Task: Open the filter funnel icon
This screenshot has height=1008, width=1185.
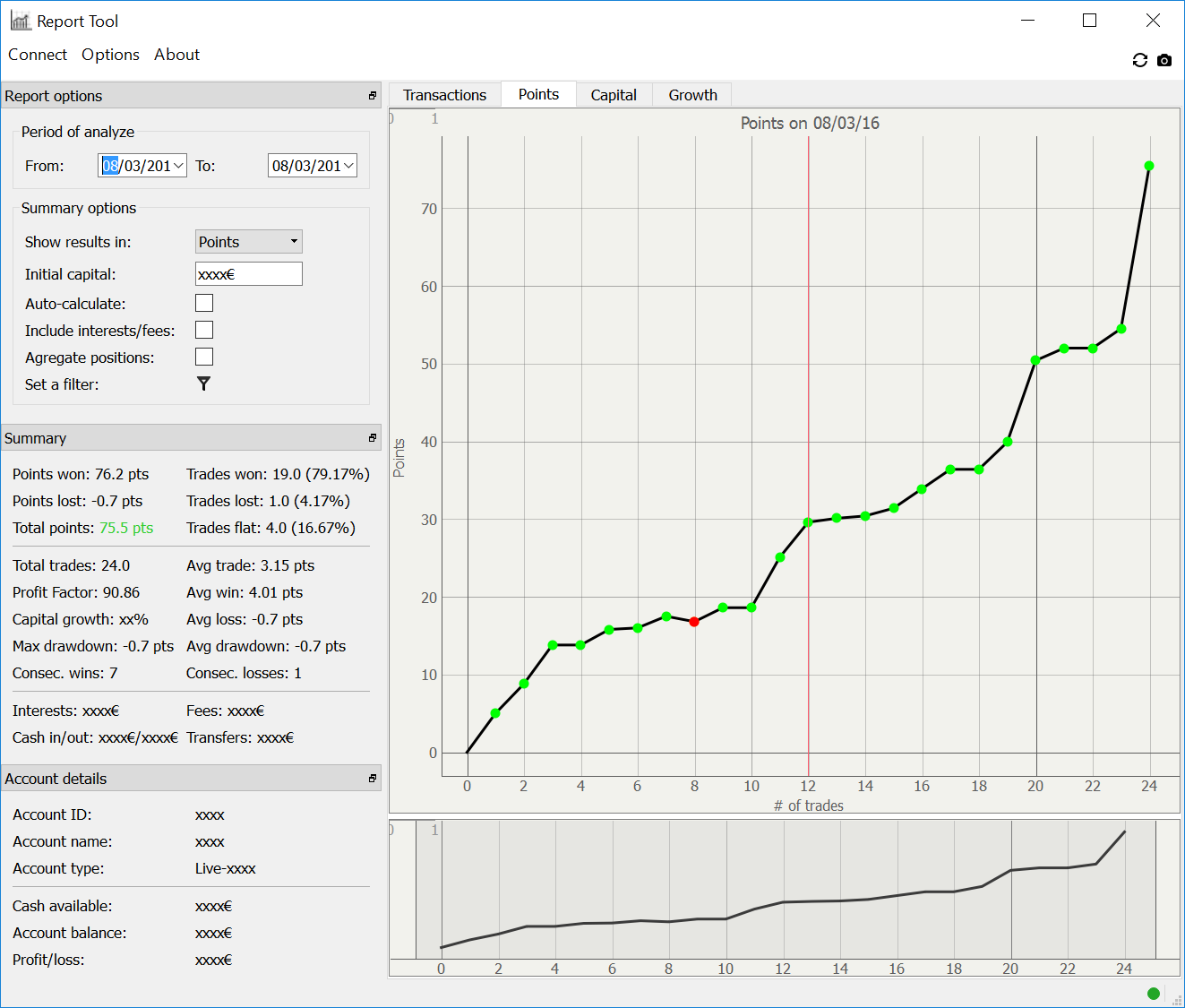Action: (203, 383)
